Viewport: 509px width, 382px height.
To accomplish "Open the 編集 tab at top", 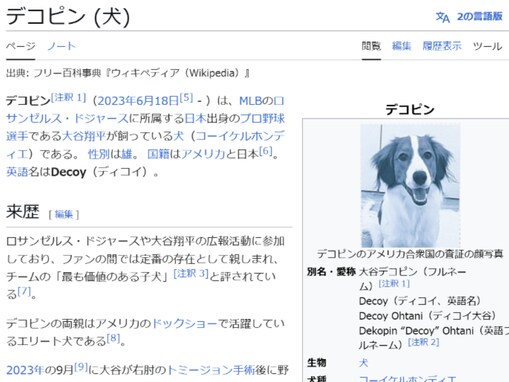I will click(401, 46).
